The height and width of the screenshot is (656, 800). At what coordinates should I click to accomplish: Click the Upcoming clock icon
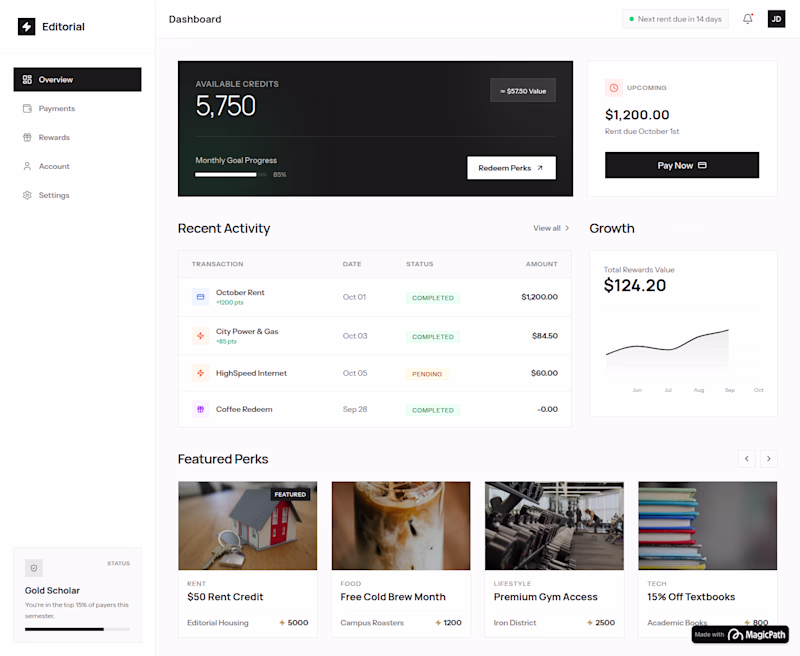point(614,88)
